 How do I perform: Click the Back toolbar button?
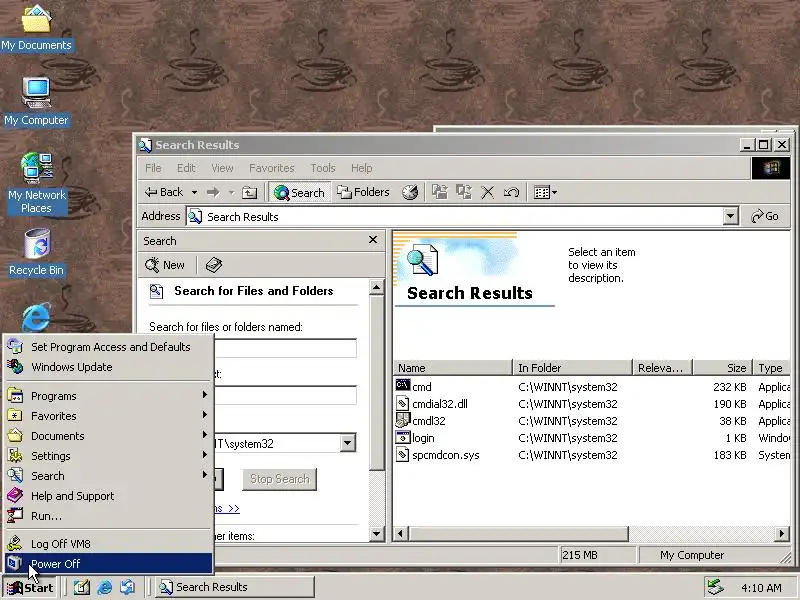[164, 192]
